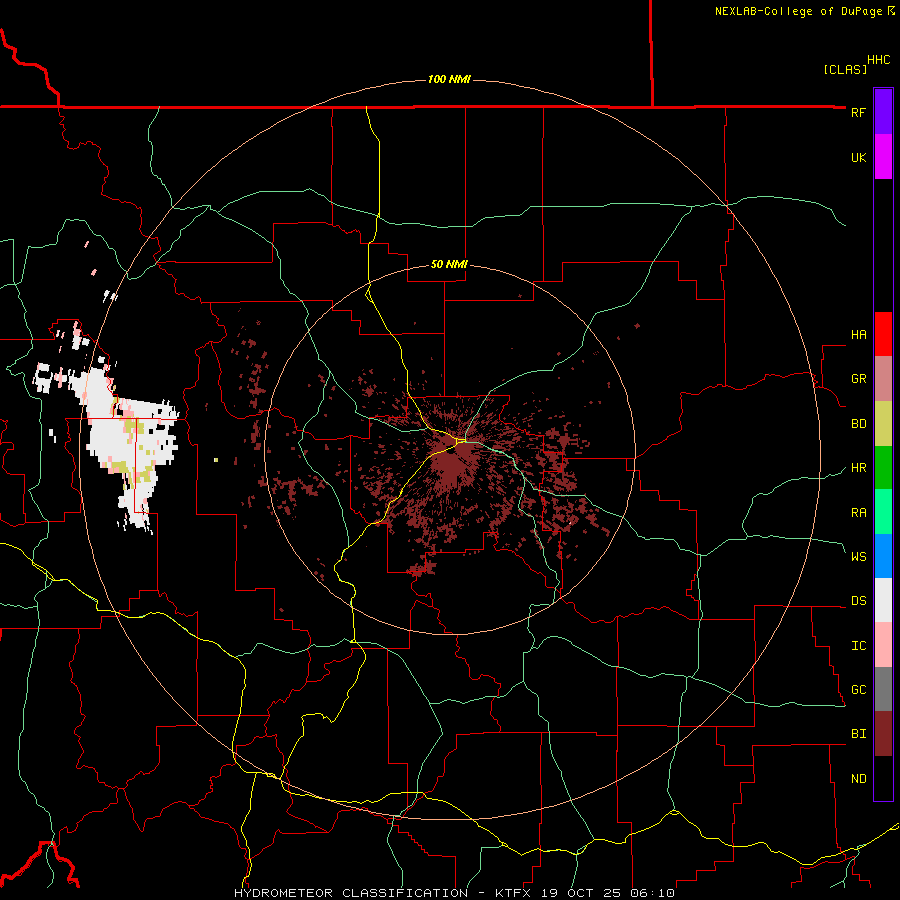Select the gray GC ground clutter swatch
Image resolution: width=900 pixels, height=900 pixels.
883,689
